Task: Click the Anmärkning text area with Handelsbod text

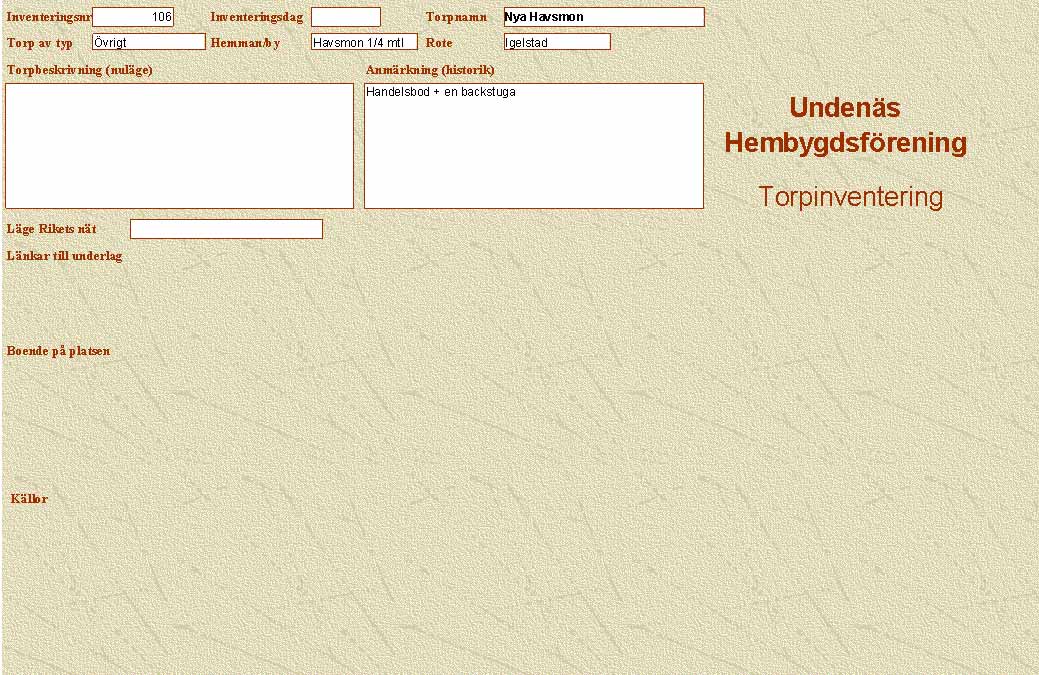Action: pos(534,146)
